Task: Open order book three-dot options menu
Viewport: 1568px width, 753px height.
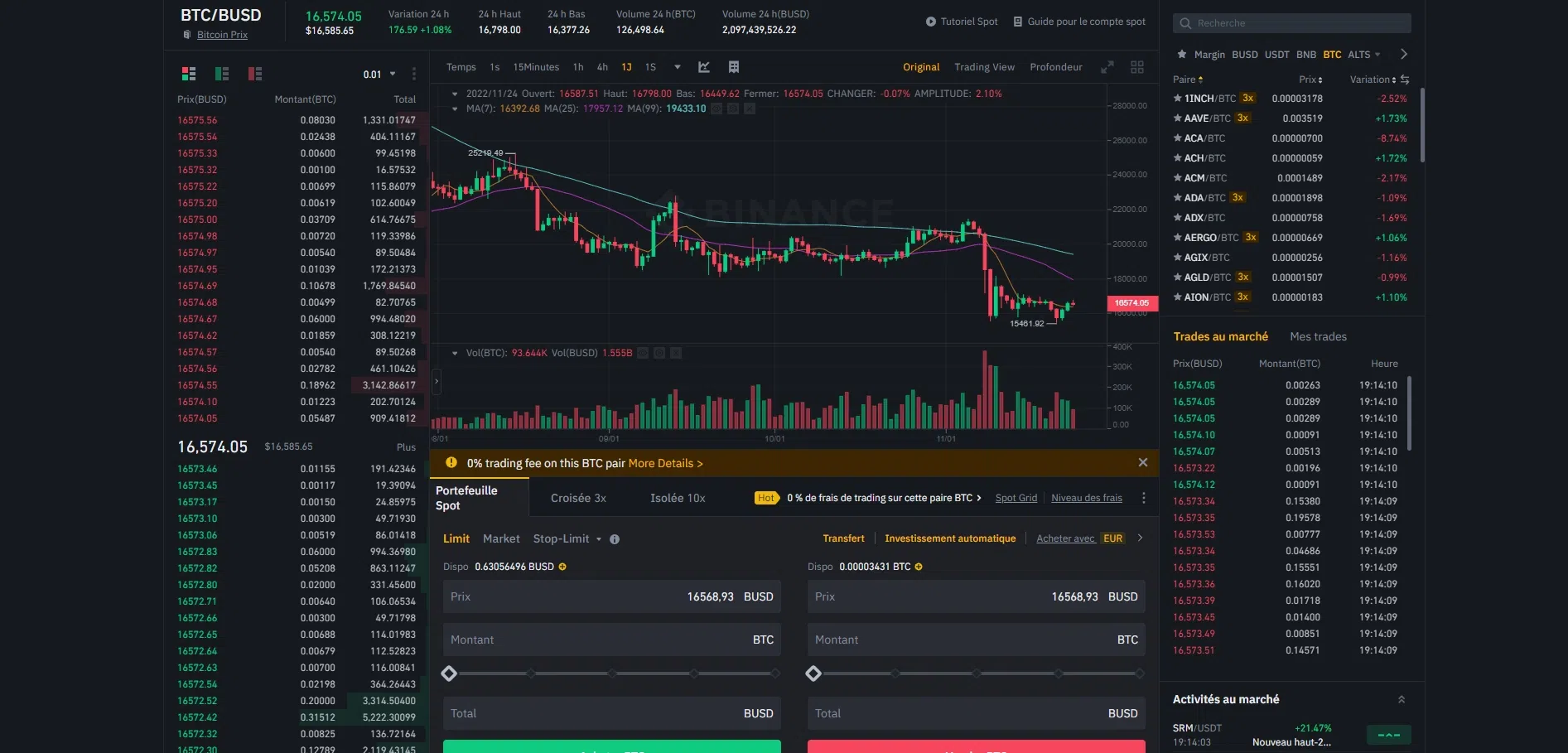Action: click(x=414, y=74)
